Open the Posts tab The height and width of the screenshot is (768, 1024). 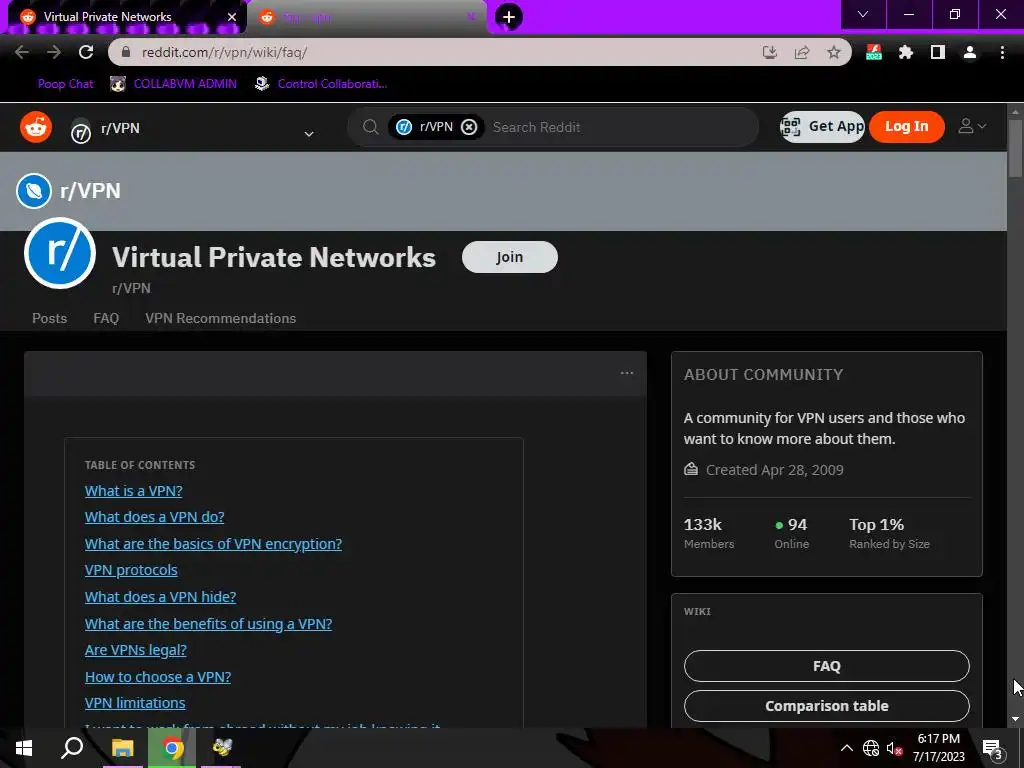[50, 318]
